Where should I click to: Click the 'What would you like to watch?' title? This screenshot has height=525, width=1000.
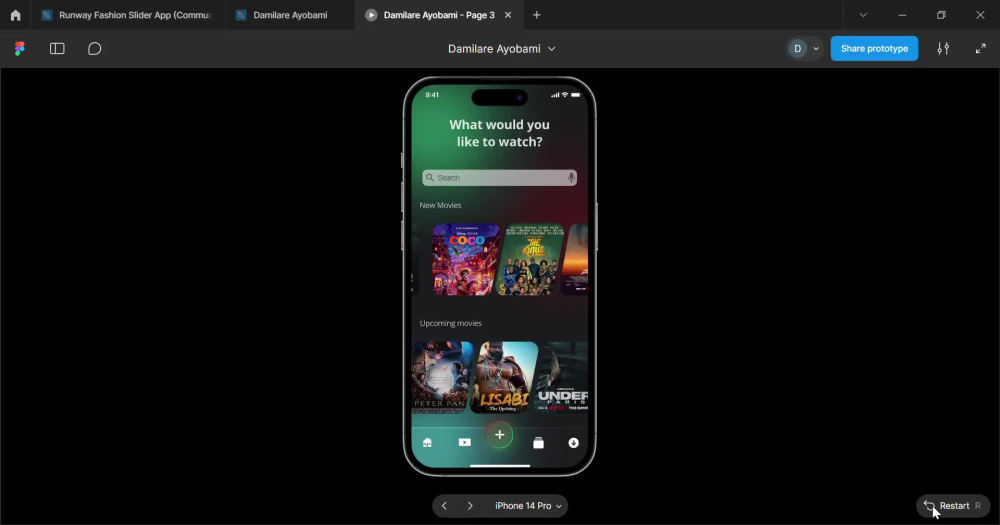pos(499,133)
